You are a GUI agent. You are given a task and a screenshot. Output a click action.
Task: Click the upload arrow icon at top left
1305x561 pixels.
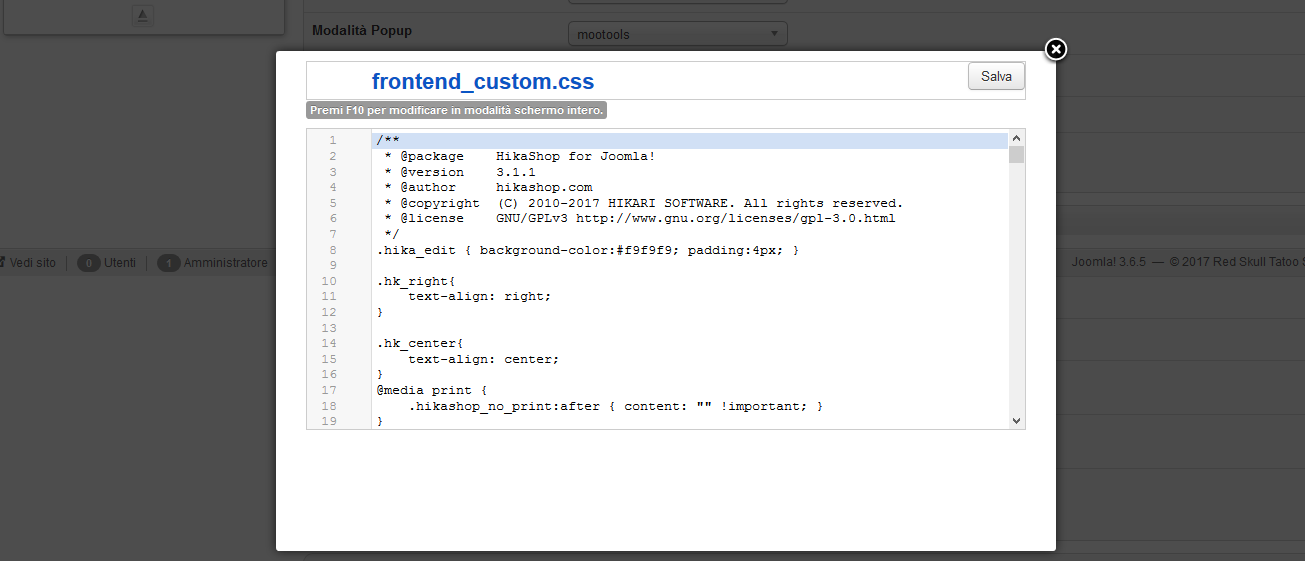(x=143, y=15)
